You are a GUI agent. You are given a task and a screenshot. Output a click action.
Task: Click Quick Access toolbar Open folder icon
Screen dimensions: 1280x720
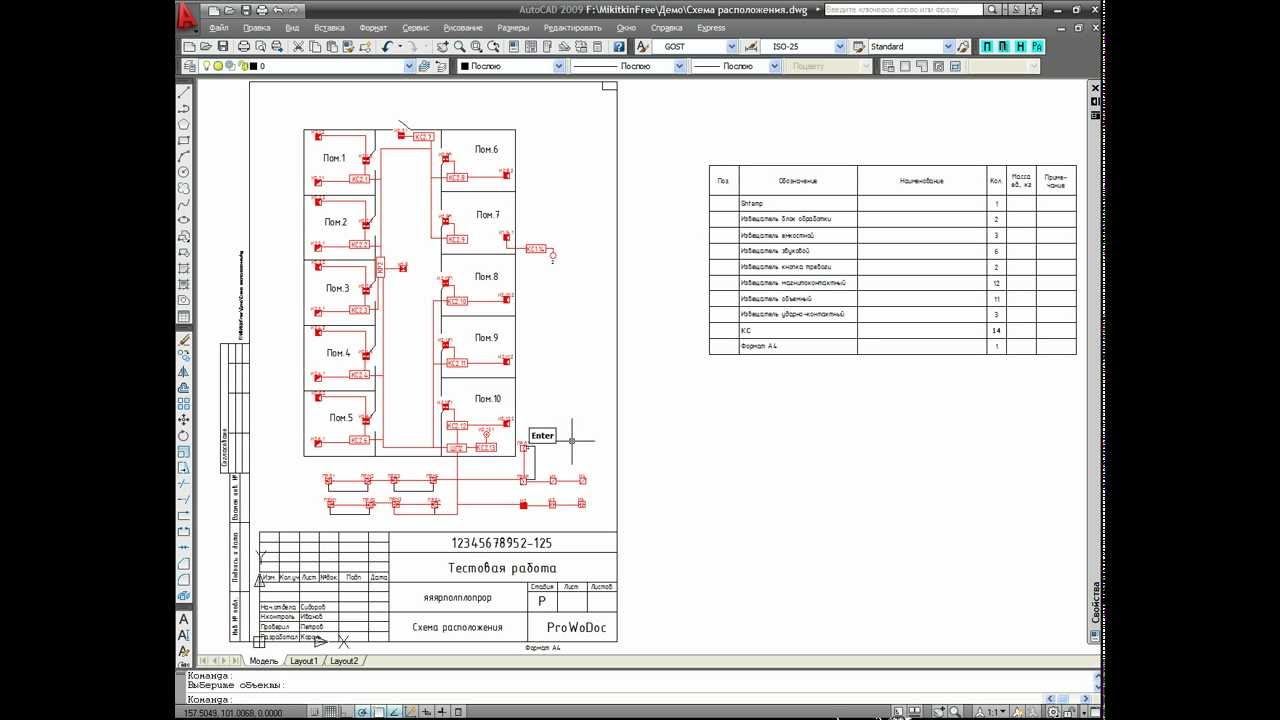pos(229,10)
